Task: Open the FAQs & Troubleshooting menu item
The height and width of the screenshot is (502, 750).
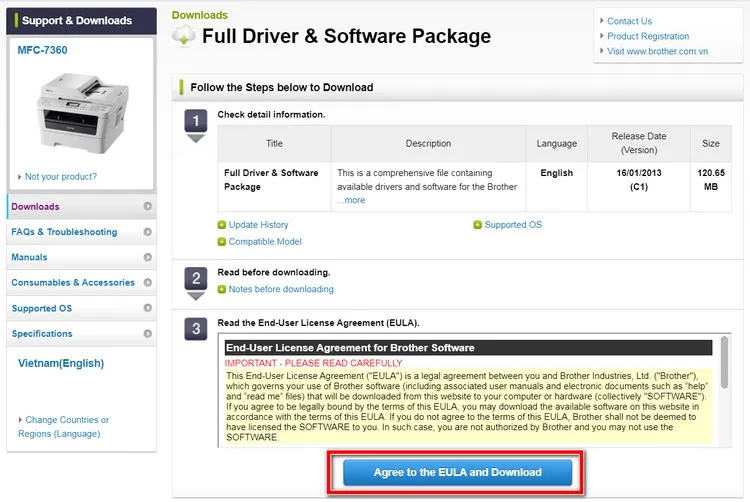Action: [64, 232]
